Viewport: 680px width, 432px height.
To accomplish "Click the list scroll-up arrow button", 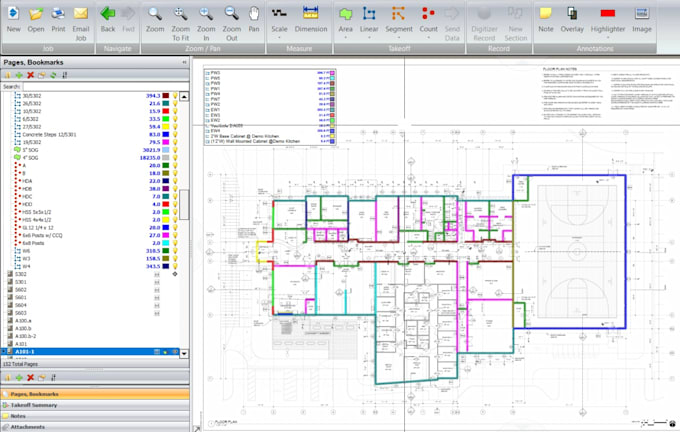I will click(184, 96).
